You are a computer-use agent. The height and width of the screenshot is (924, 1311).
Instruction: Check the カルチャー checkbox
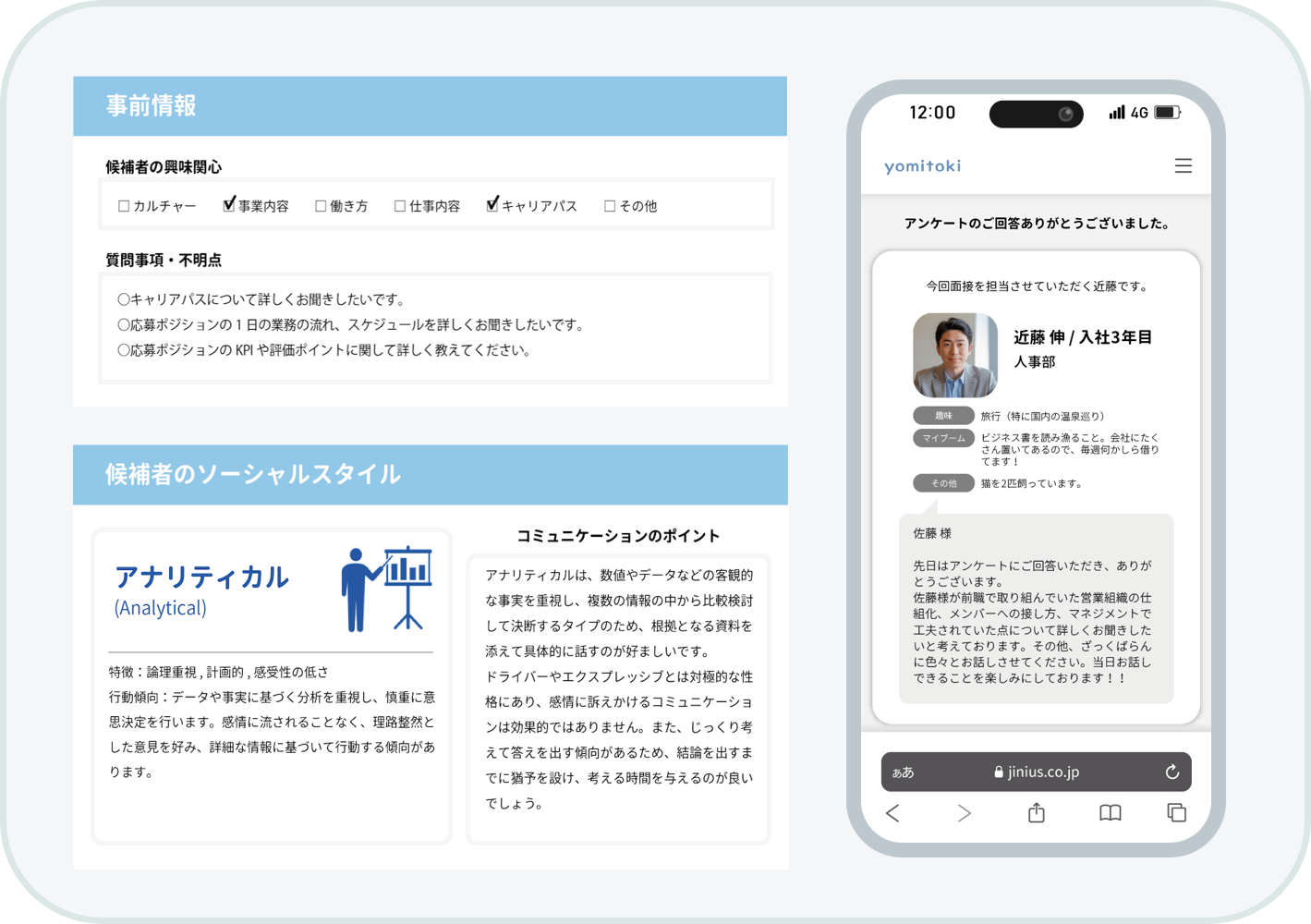[x=124, y=206]
